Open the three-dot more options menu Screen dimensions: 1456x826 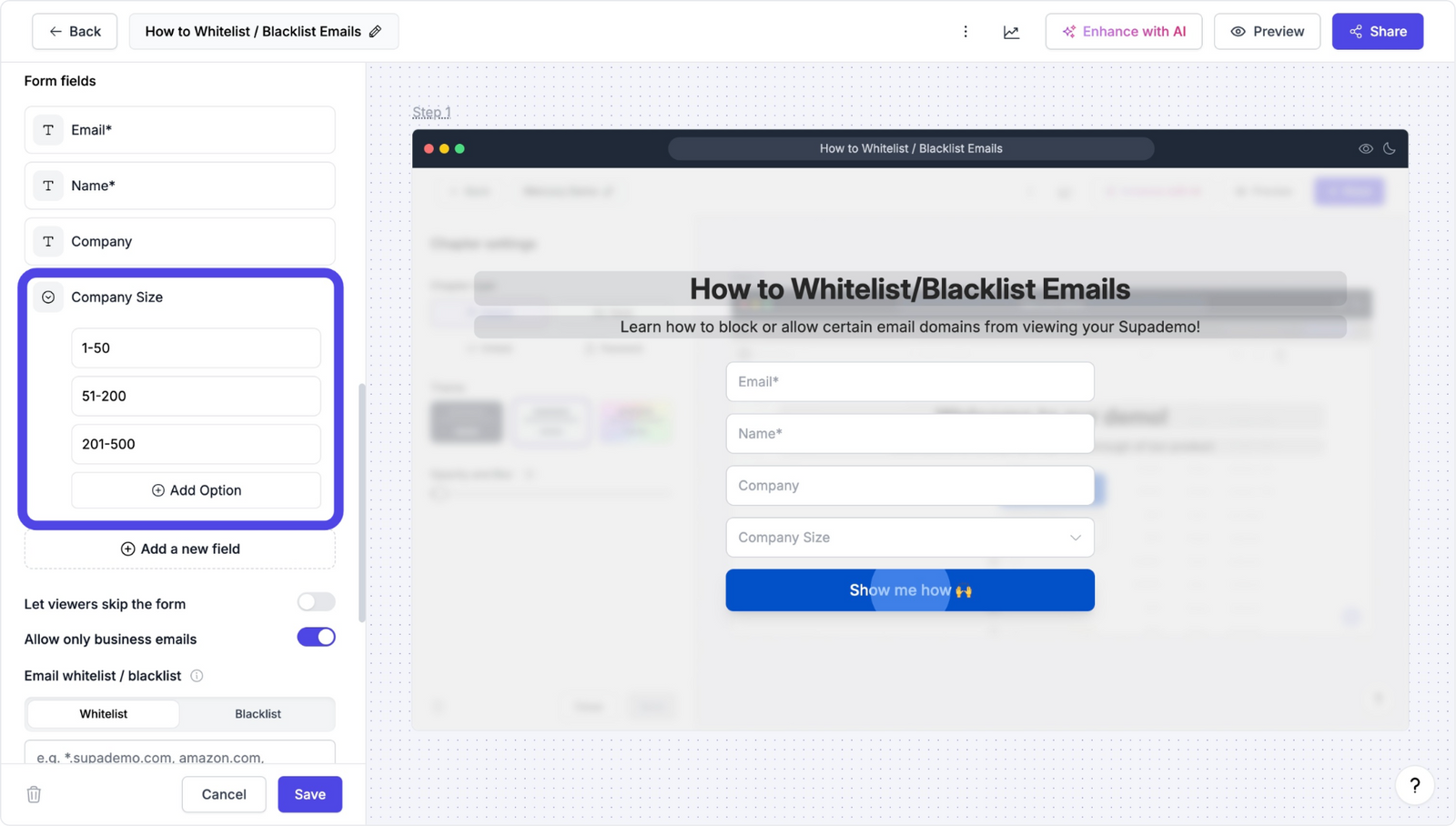click(966, 32)
